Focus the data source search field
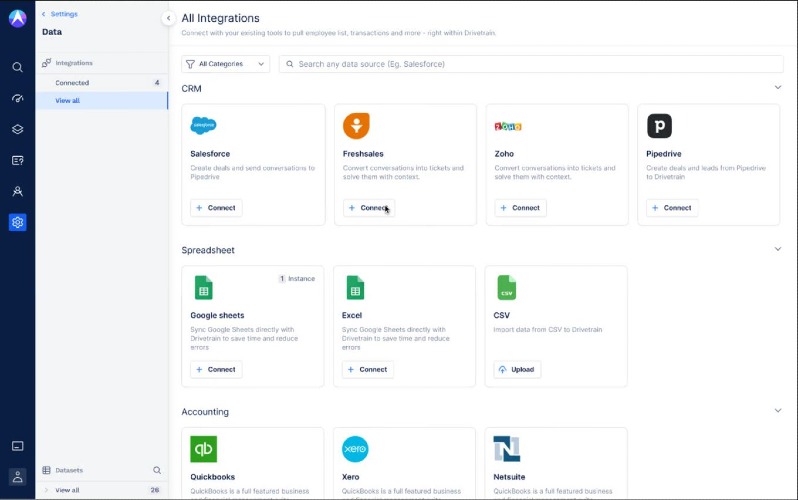The width and height of the screenshot is (798, 500). (531, 64)
